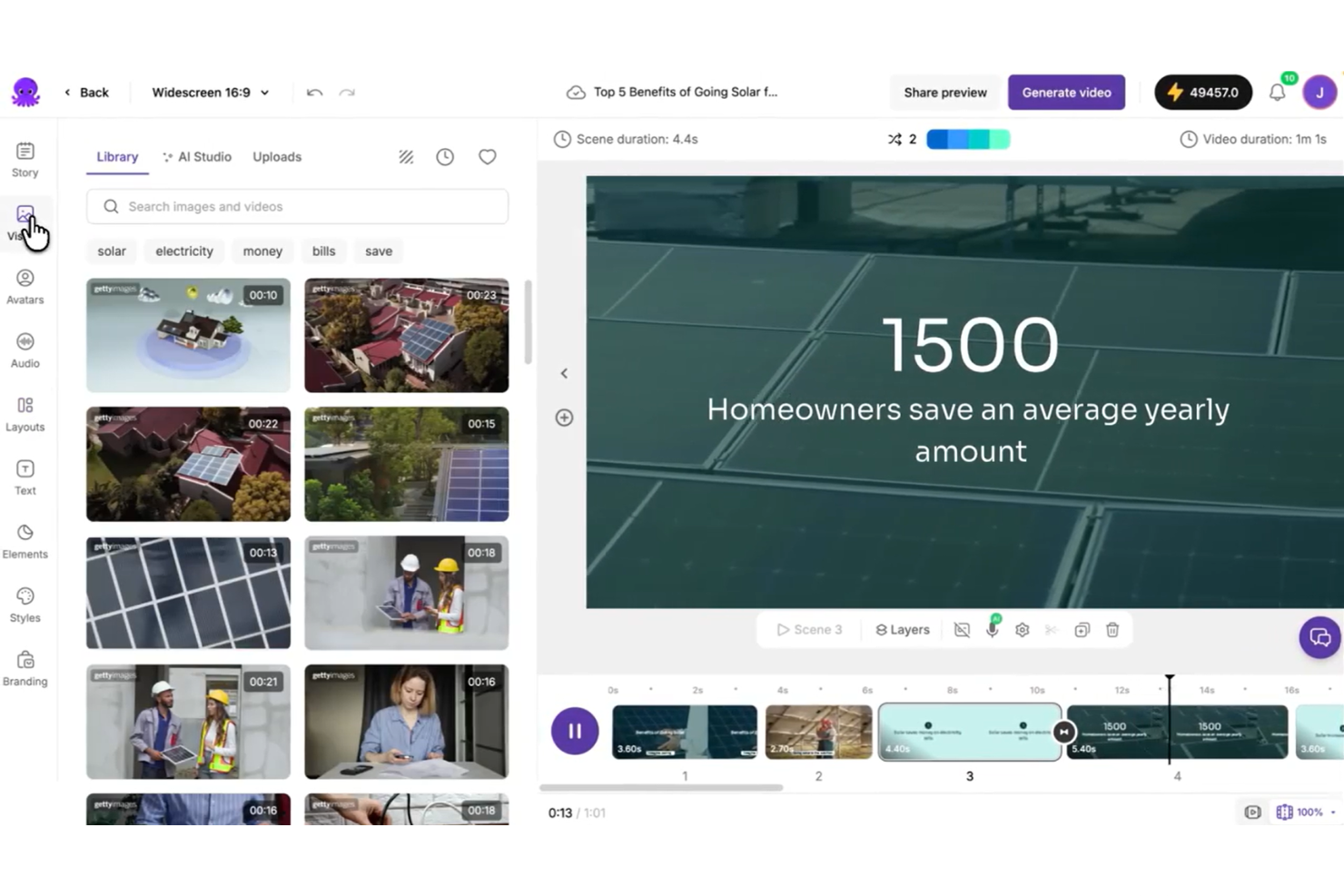Click the octopus app logo
Image resolution: width=1344 pixels, height=896 pixels.
click(x=25, y=92)
